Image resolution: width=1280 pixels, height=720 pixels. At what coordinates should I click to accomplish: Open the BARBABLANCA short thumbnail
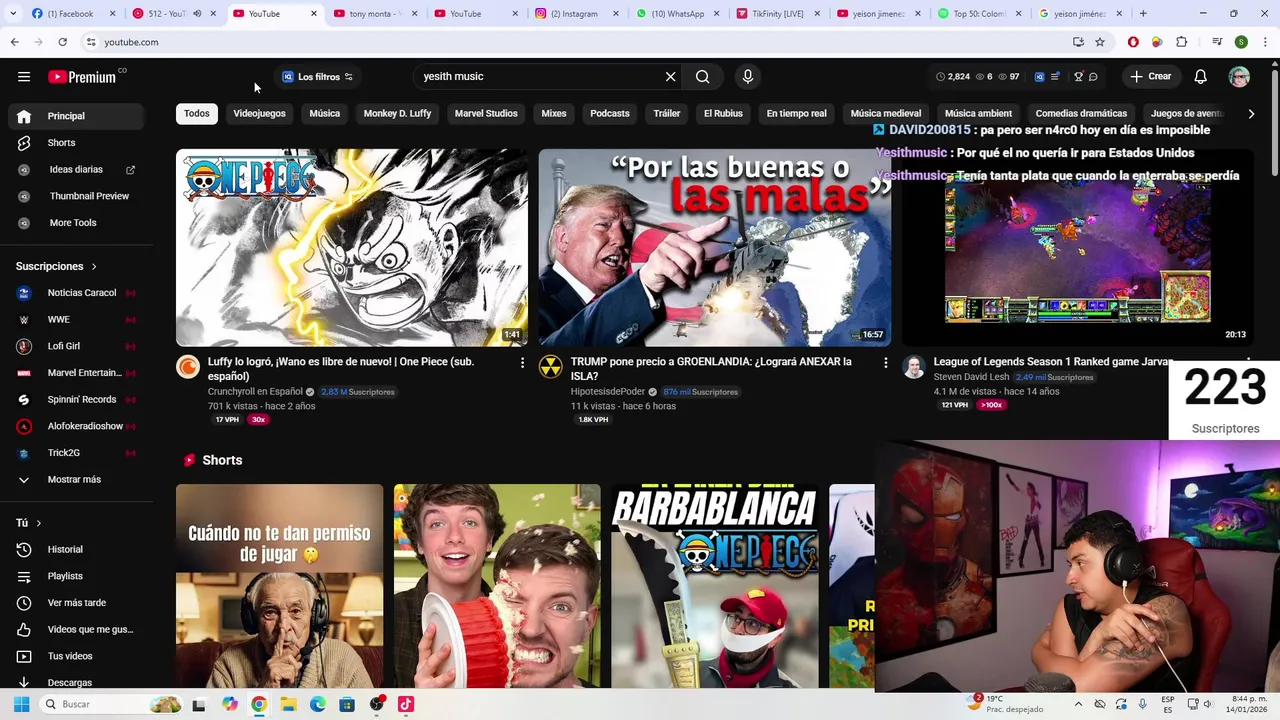(715, 586)
